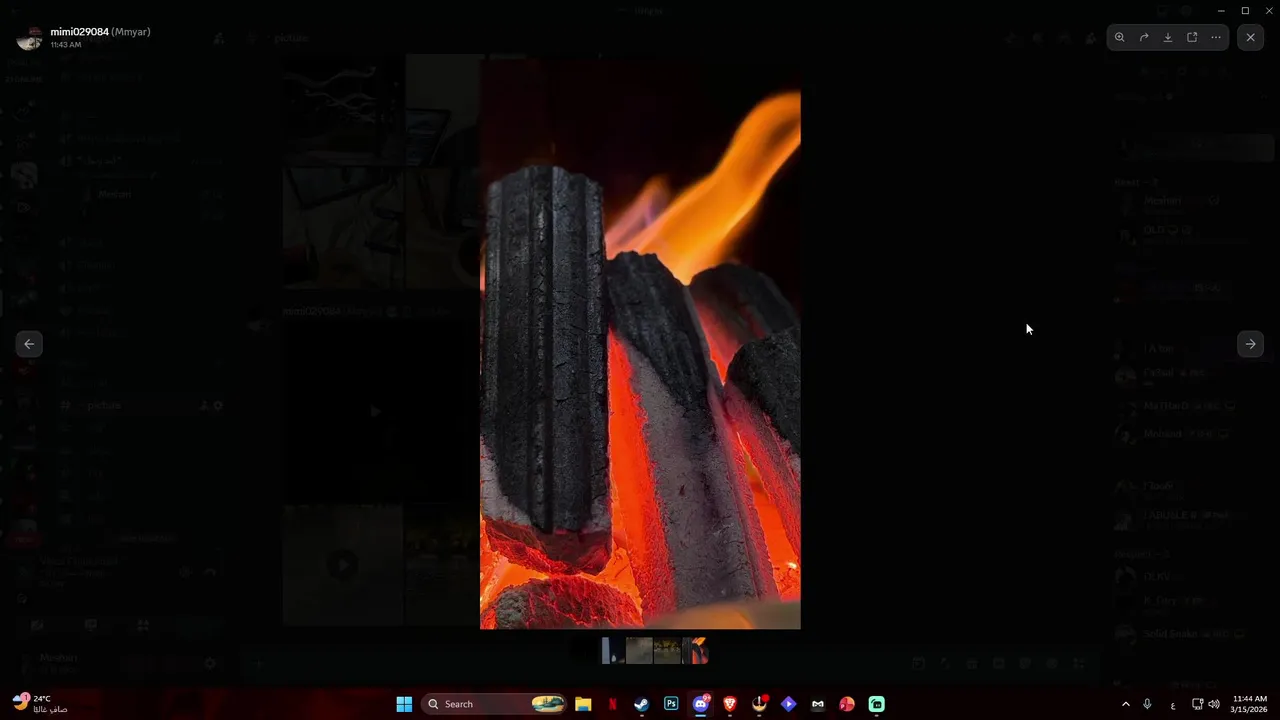Select the third dark golden thumbnail
Viewport: 1280px width, 720px height.
[x=667, y=651]
